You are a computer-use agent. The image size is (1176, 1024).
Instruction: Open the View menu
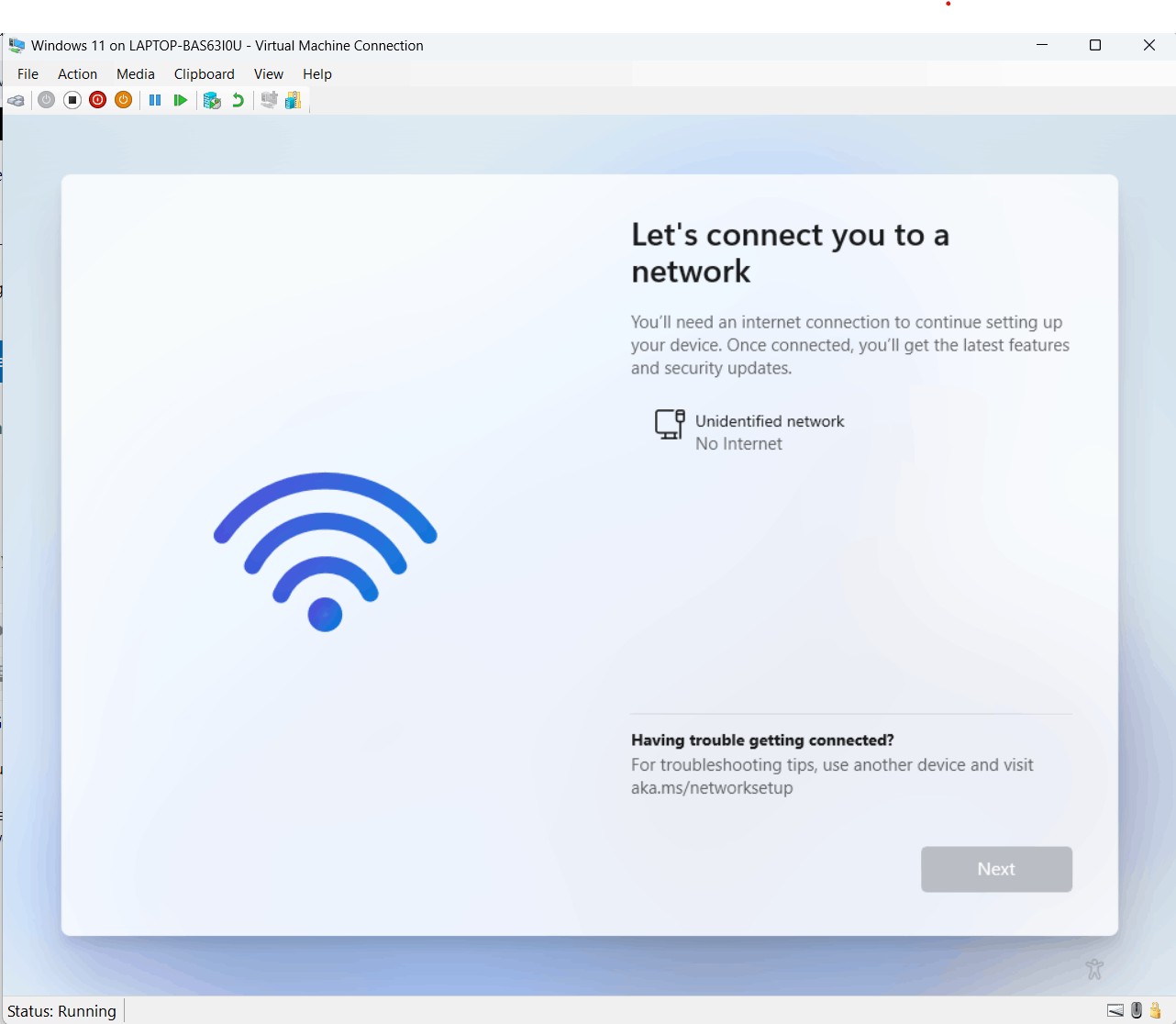click(x=269, y=74)
